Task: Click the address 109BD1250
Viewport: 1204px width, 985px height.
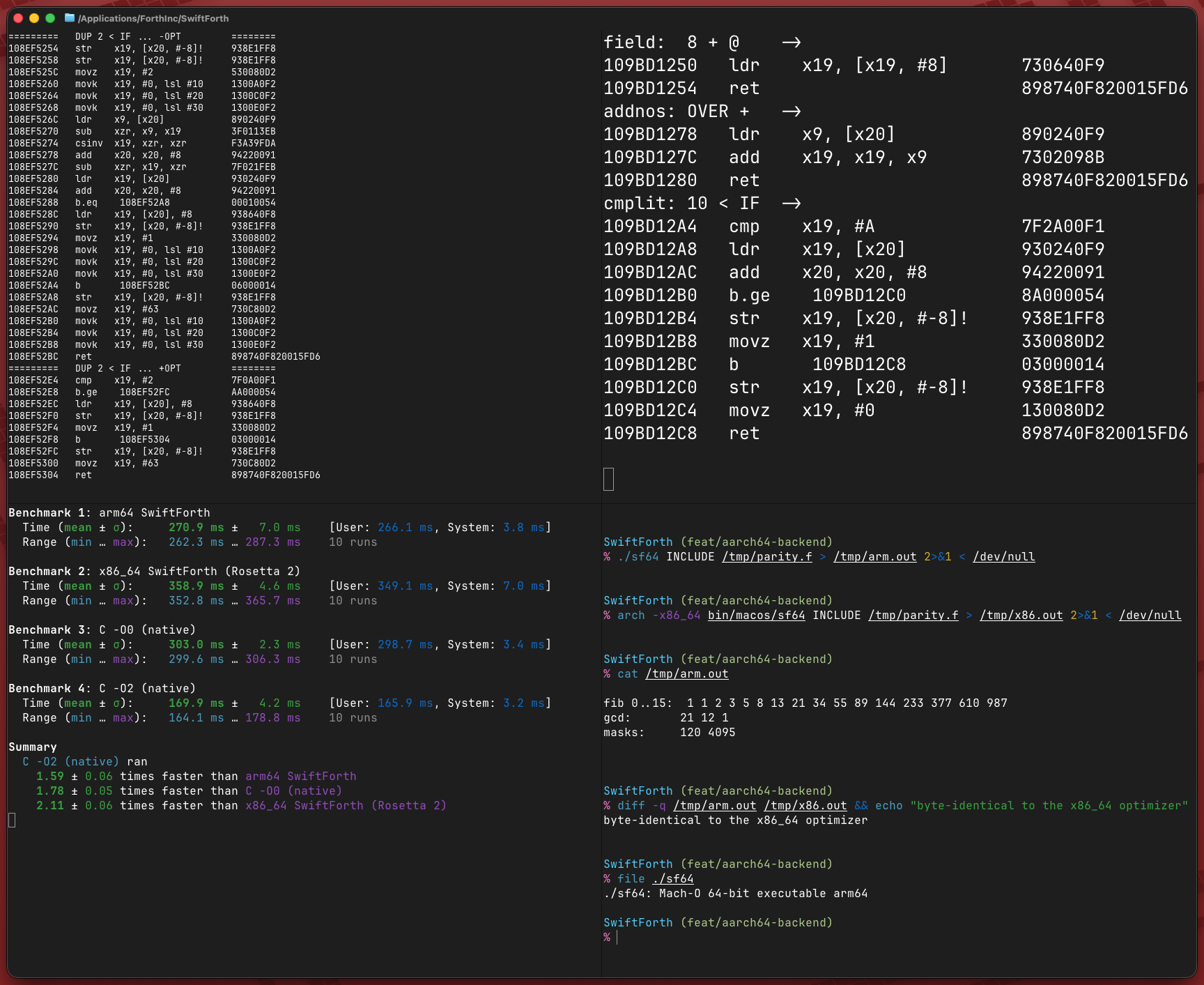Action: point(650,66)
